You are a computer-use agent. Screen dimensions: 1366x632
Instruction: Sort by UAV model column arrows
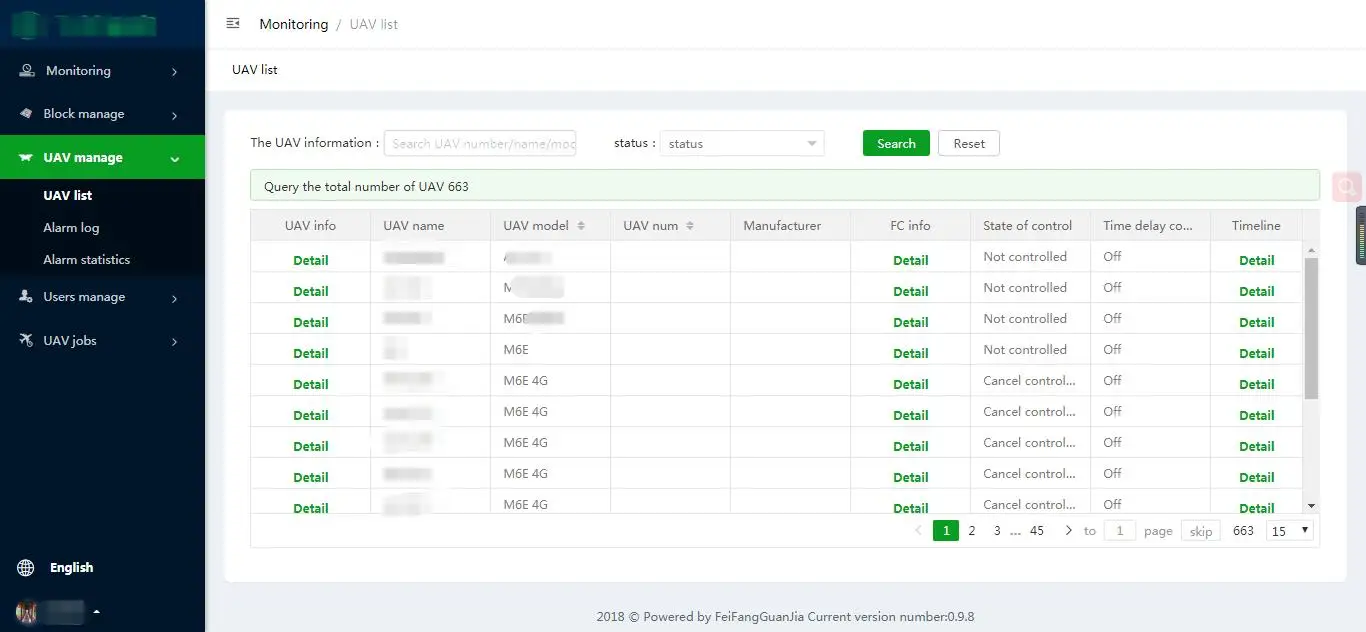tap(581, 226)
